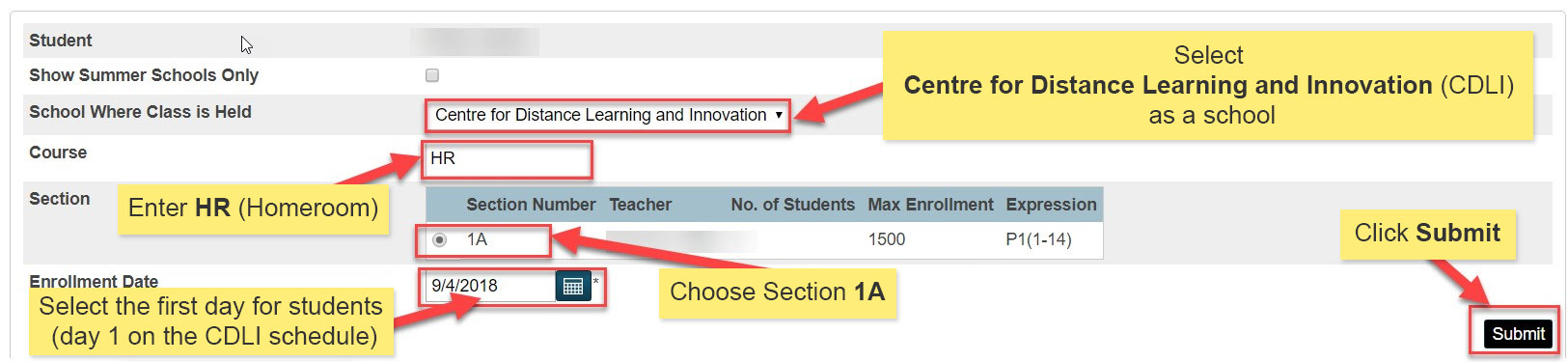Click the Max Enrollment column header

pos(930,205)
